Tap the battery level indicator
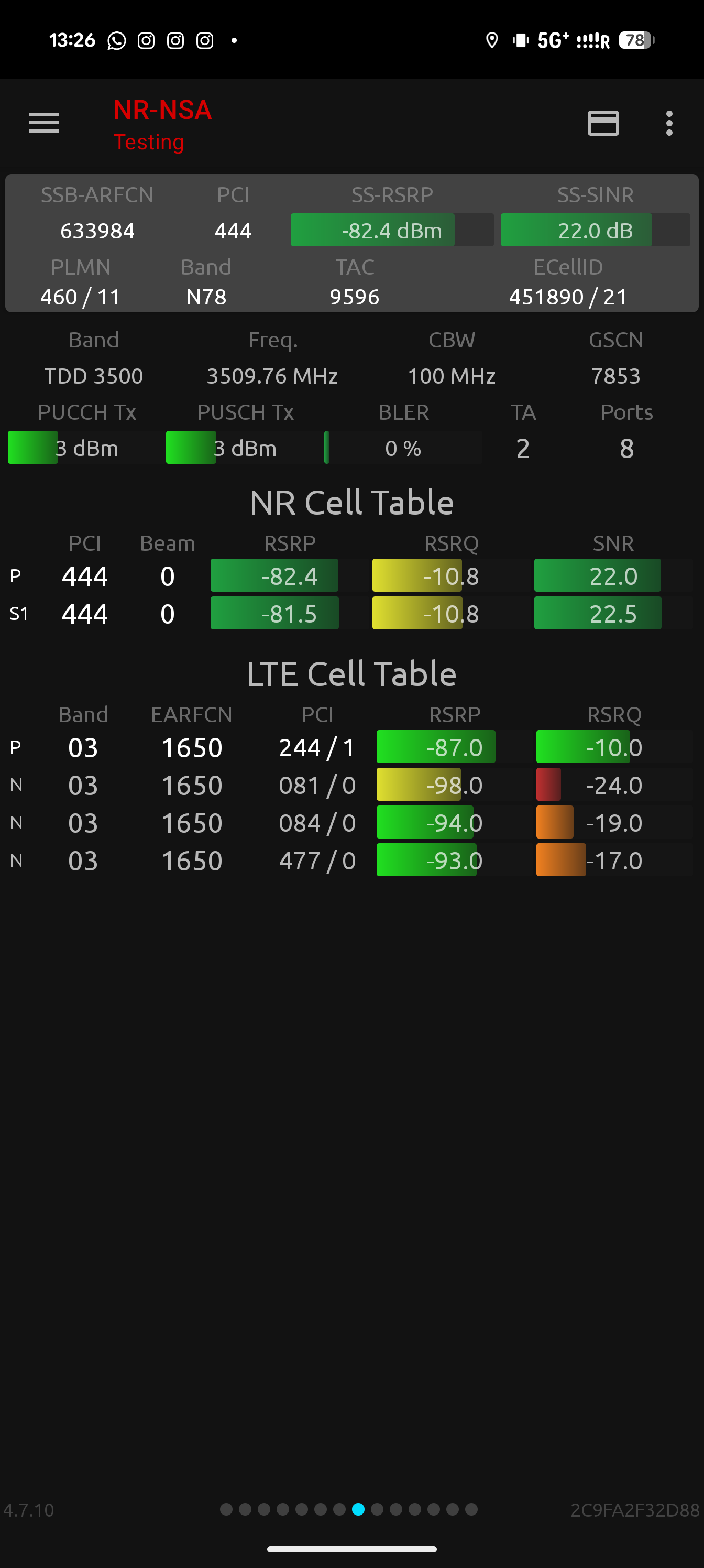This screenshot has height=1568, width=704. coord(636,41)
